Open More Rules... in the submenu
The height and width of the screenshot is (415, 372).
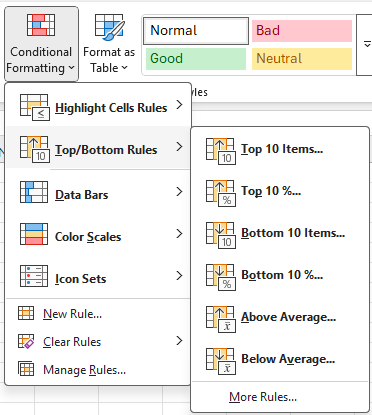[280, 397]
